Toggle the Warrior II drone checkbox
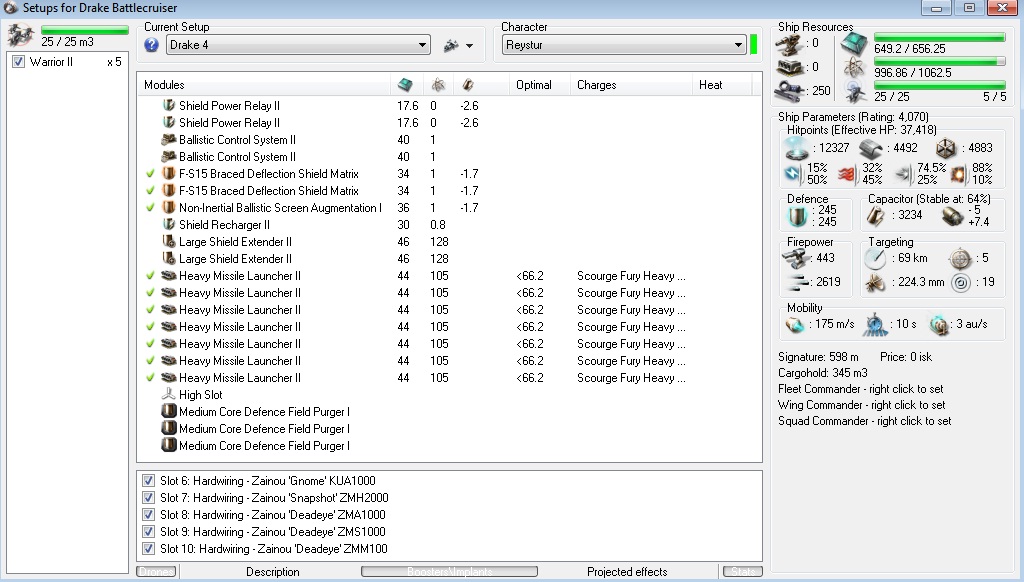 [18, 62]
